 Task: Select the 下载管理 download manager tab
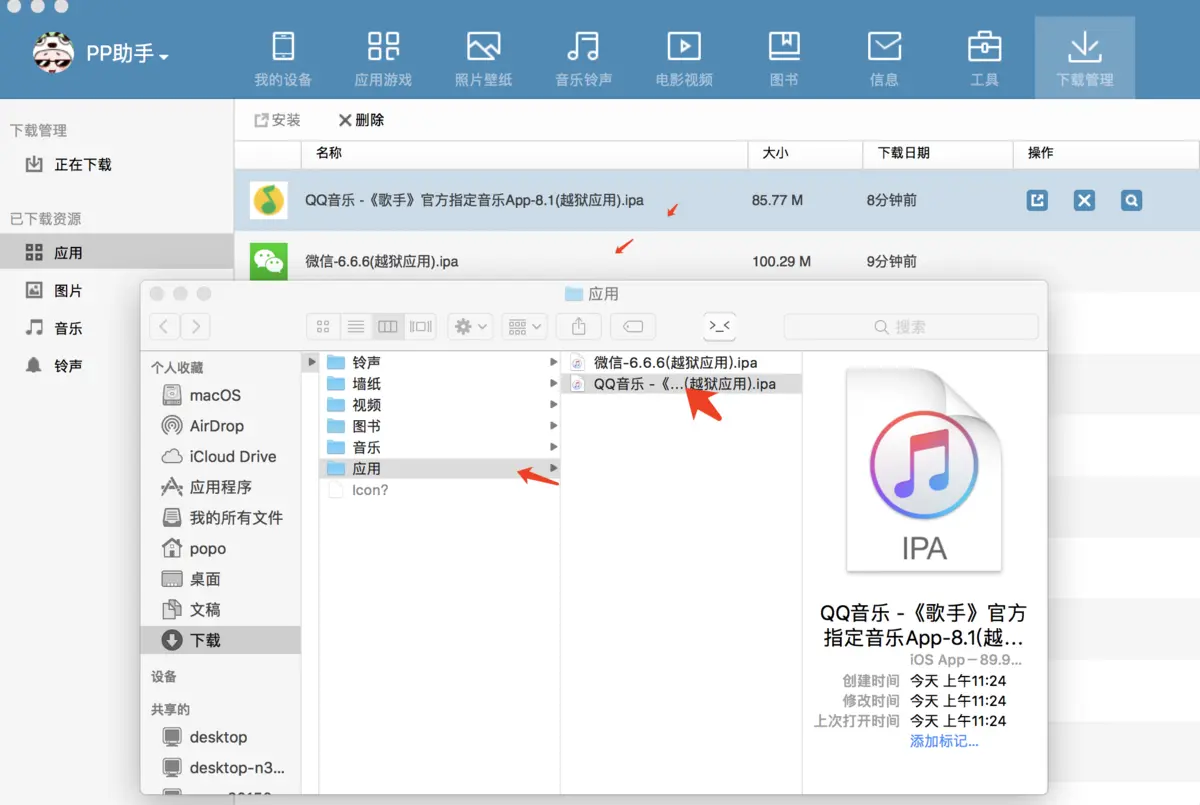point(1085,59)
